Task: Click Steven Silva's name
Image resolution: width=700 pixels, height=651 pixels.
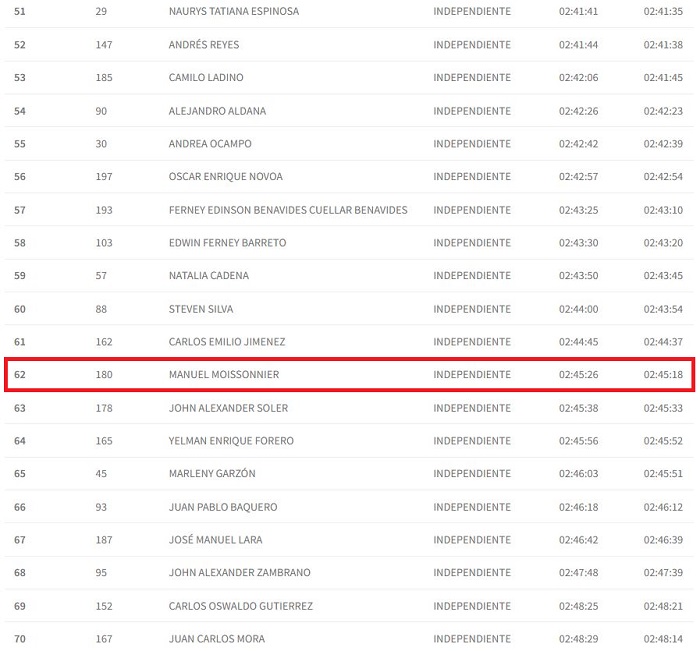Action: coord(201,309)
